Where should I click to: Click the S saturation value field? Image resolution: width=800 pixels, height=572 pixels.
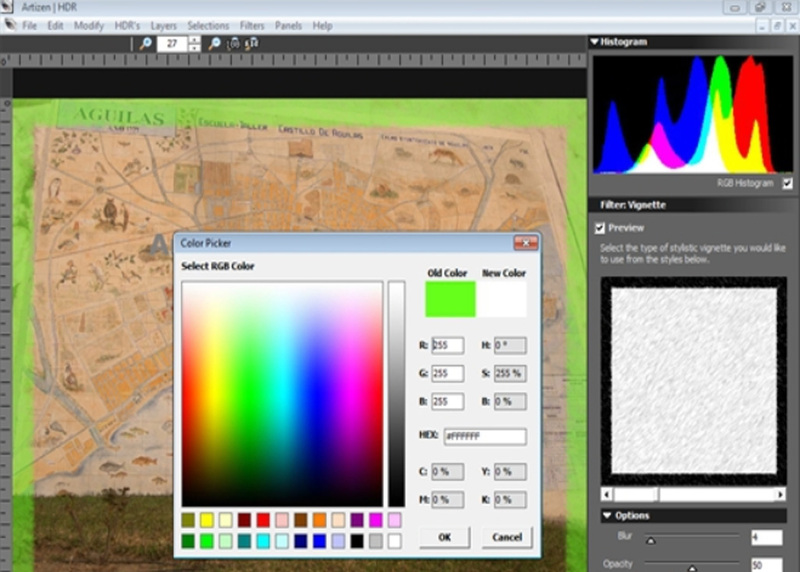[510, 374]
